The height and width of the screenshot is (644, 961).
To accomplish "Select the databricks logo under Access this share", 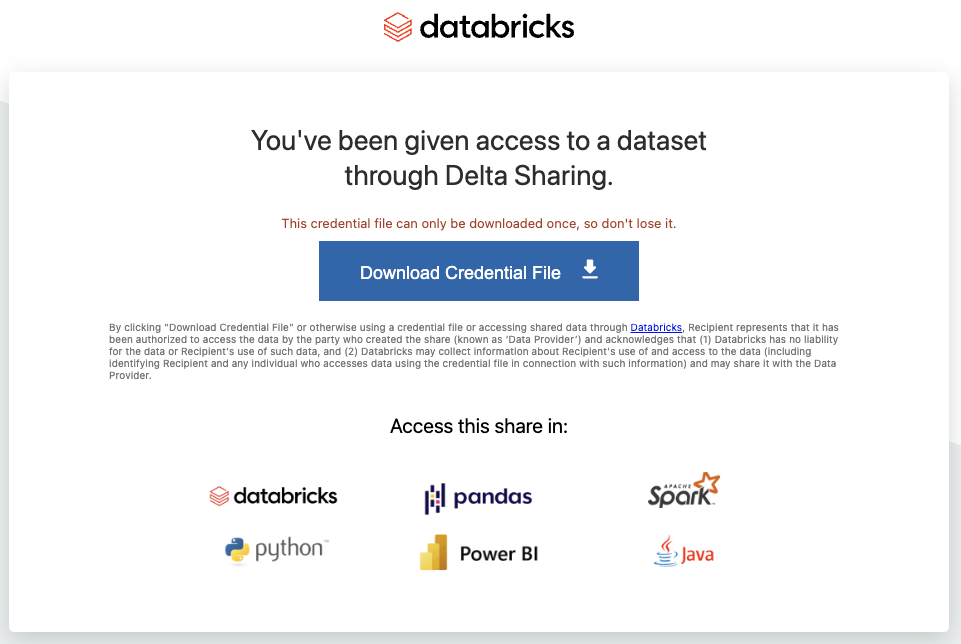I will click(x=273, y=496).
